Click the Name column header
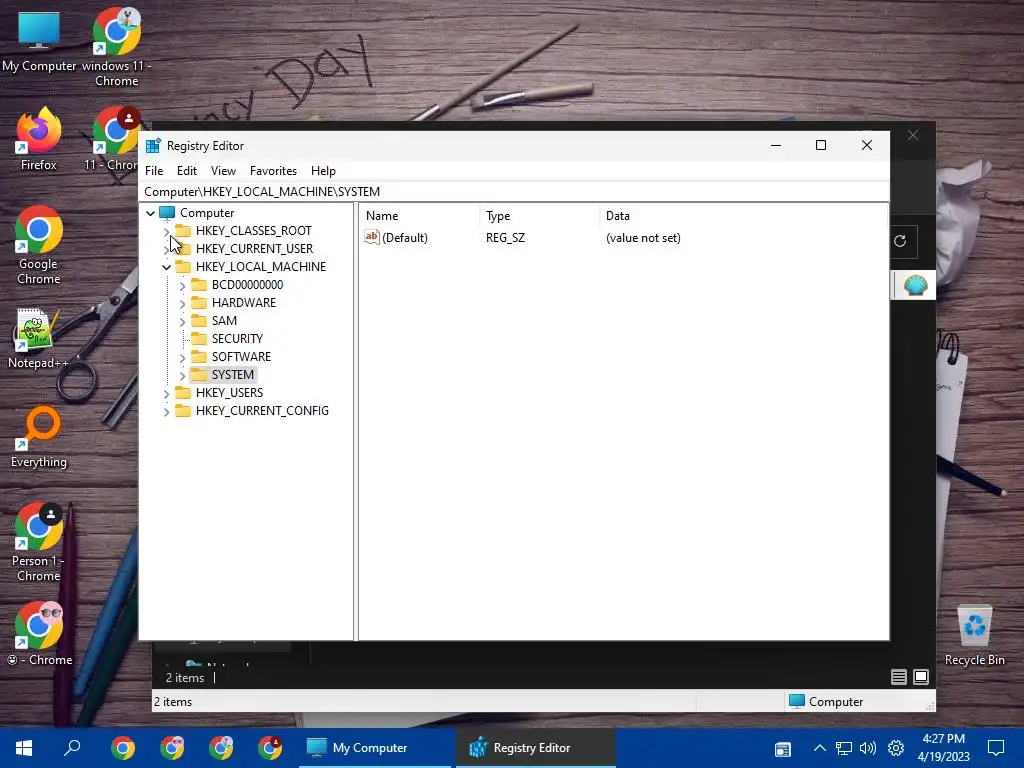The width and height of the screenshot is (1024, 768). tap(419, 216)
